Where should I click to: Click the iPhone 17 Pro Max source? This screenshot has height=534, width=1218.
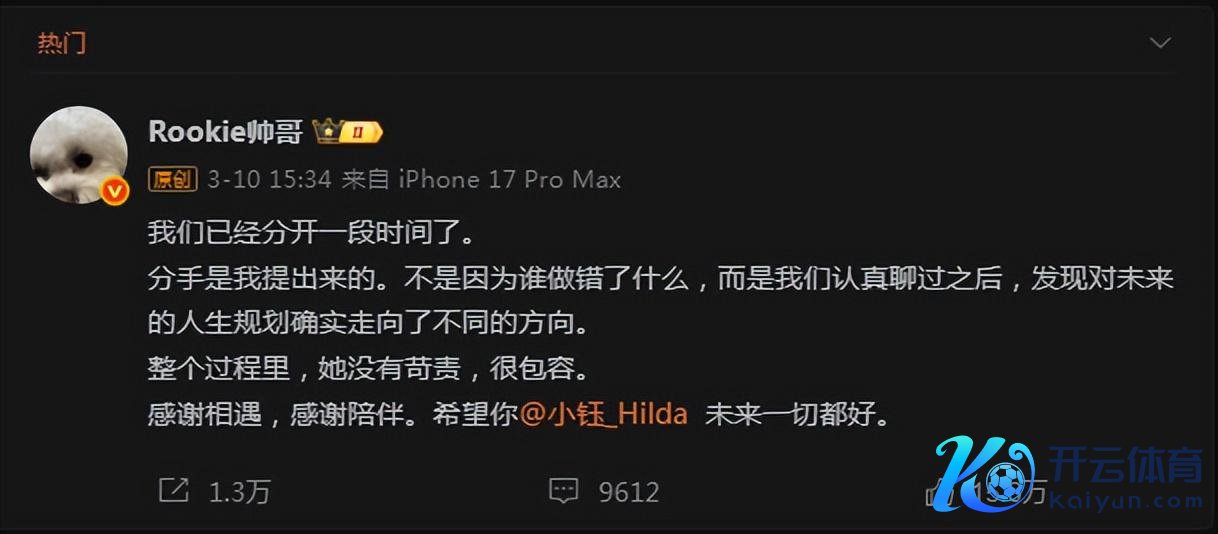coord(510,180)
